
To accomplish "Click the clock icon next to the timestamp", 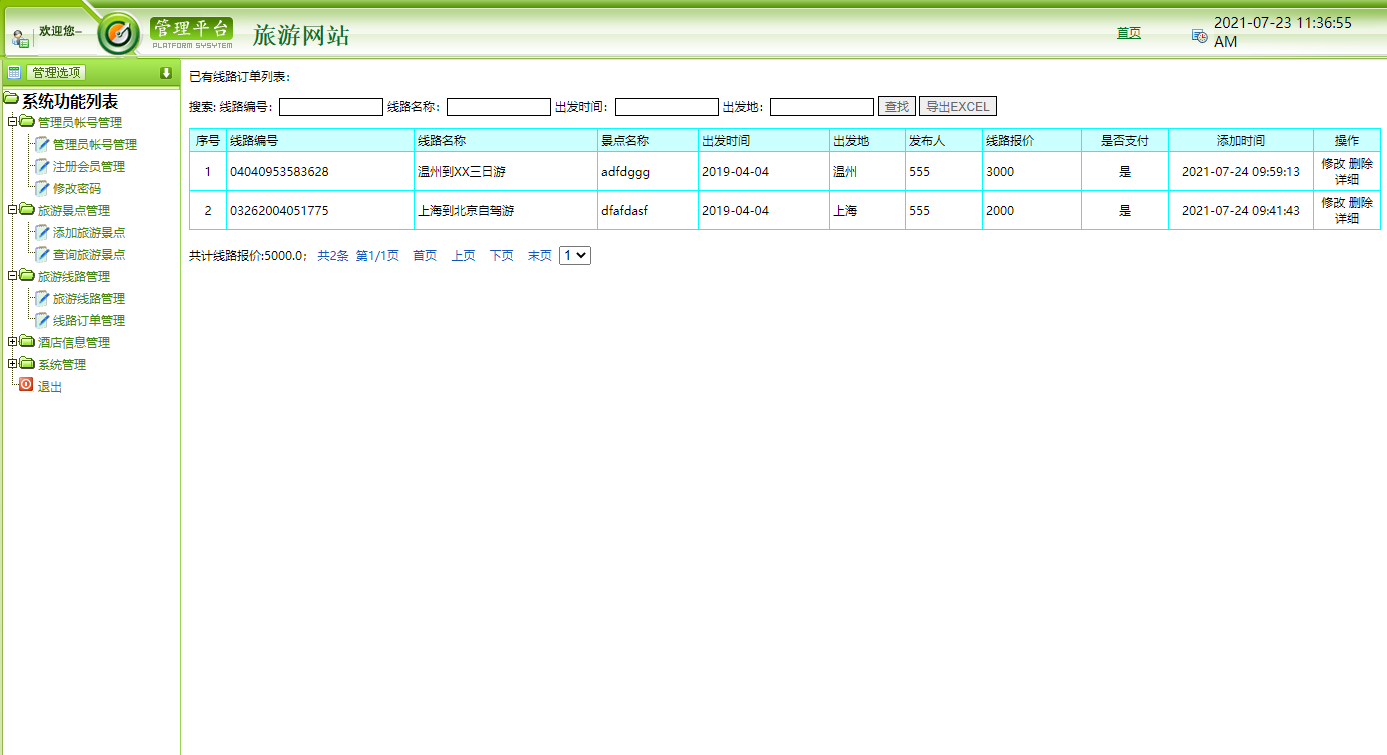I will pyautogui.click(x=1199, y=35).
